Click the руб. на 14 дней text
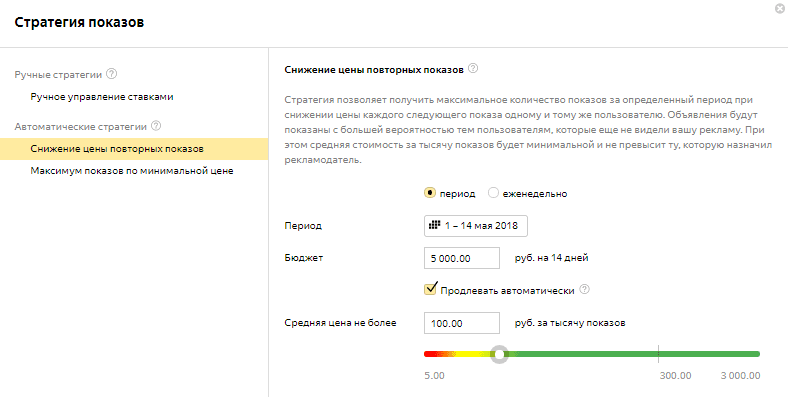This screenshot has height=397, width=788. pos(551,258)
